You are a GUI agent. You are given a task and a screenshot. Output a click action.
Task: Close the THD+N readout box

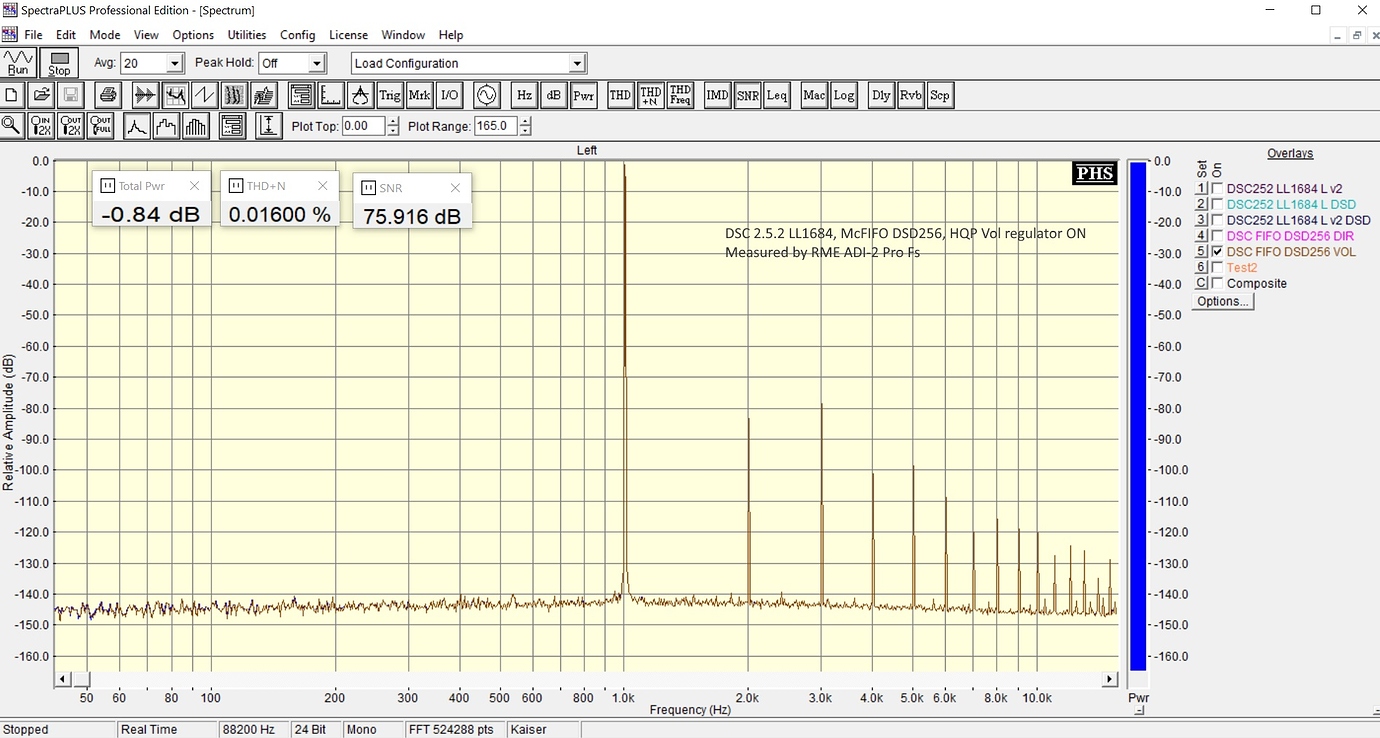[x=323, y=186]
